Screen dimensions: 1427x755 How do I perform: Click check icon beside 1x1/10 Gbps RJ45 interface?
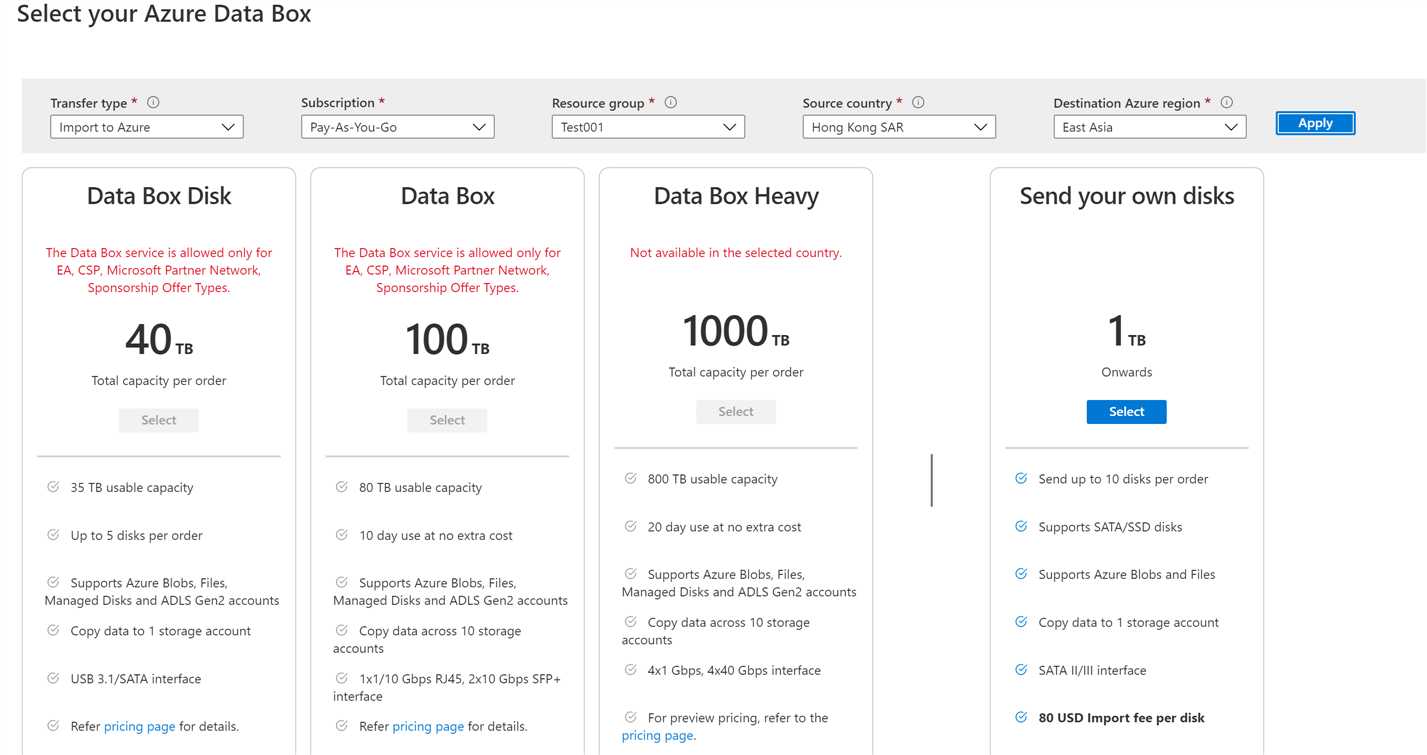pyautogui.click(x=342, y=678)
